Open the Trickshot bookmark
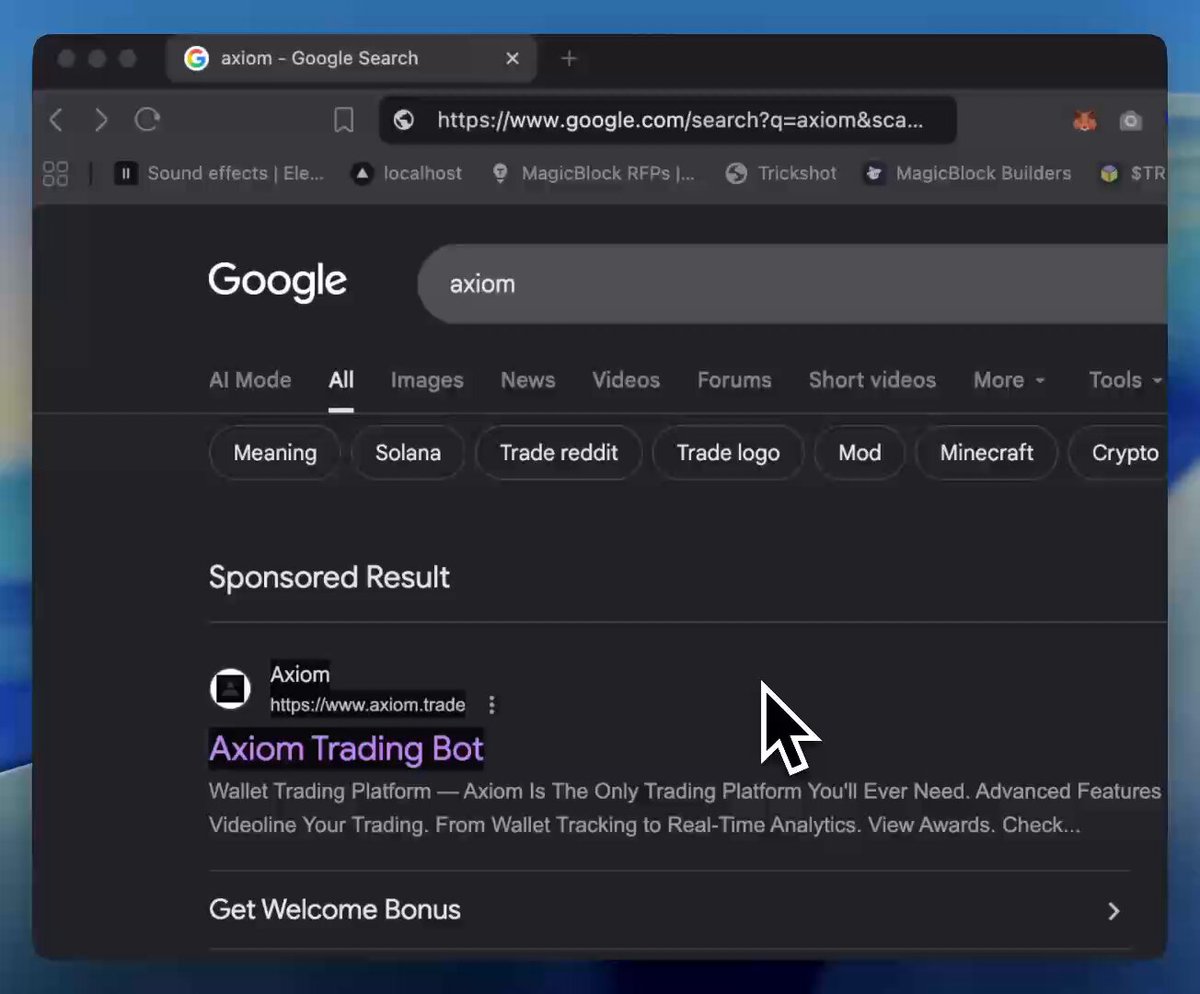This screenshot has height=994, width=1200. tap(781, 174)
